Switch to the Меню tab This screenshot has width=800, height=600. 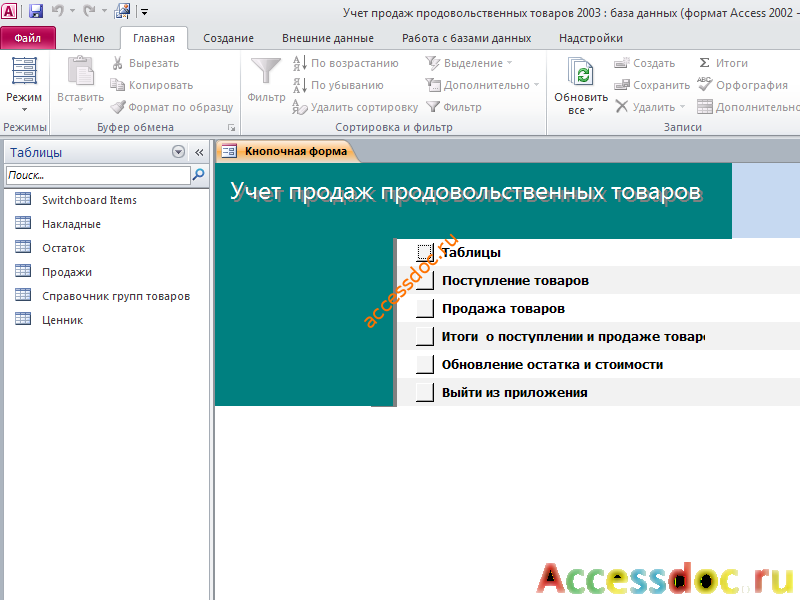click(88, 38)
